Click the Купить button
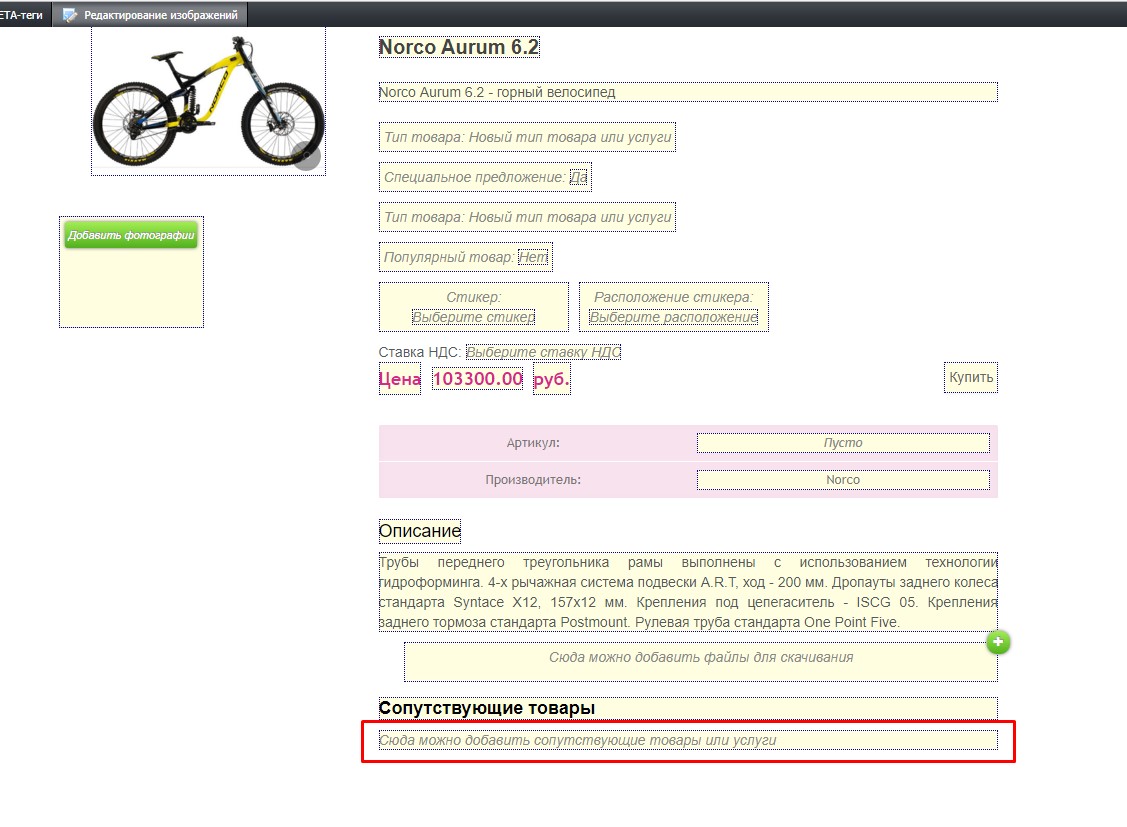1127x827 pixels. point(971,377)
